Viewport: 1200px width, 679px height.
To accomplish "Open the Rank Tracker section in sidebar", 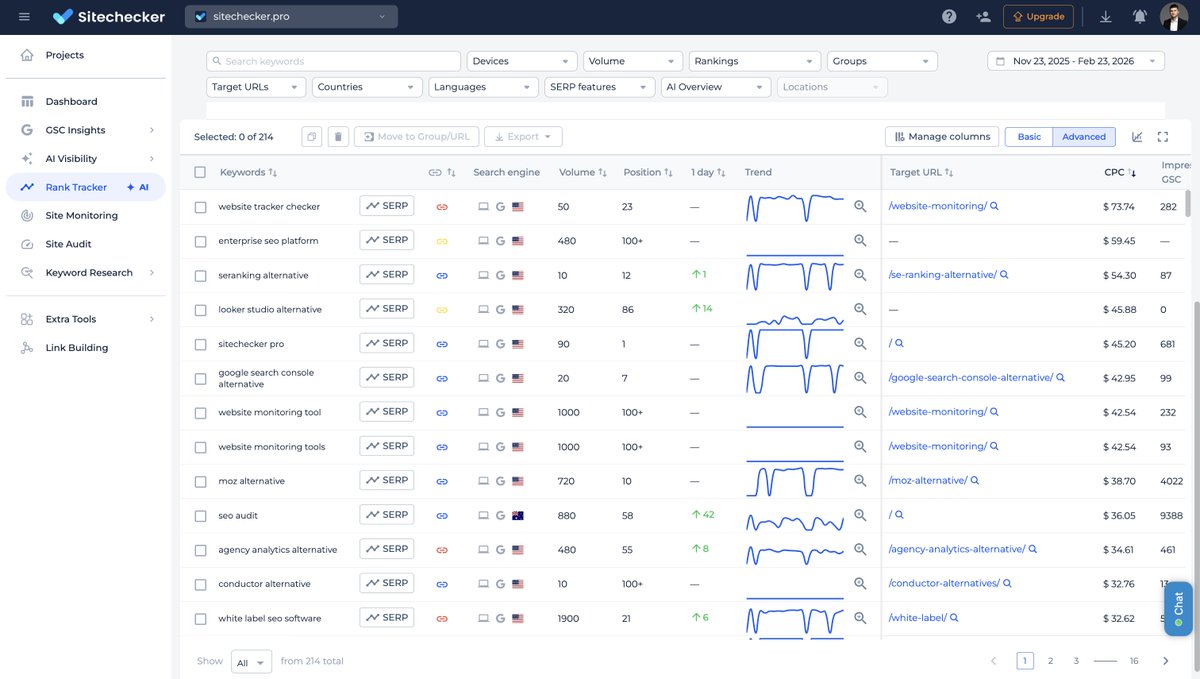I will 78,187.
